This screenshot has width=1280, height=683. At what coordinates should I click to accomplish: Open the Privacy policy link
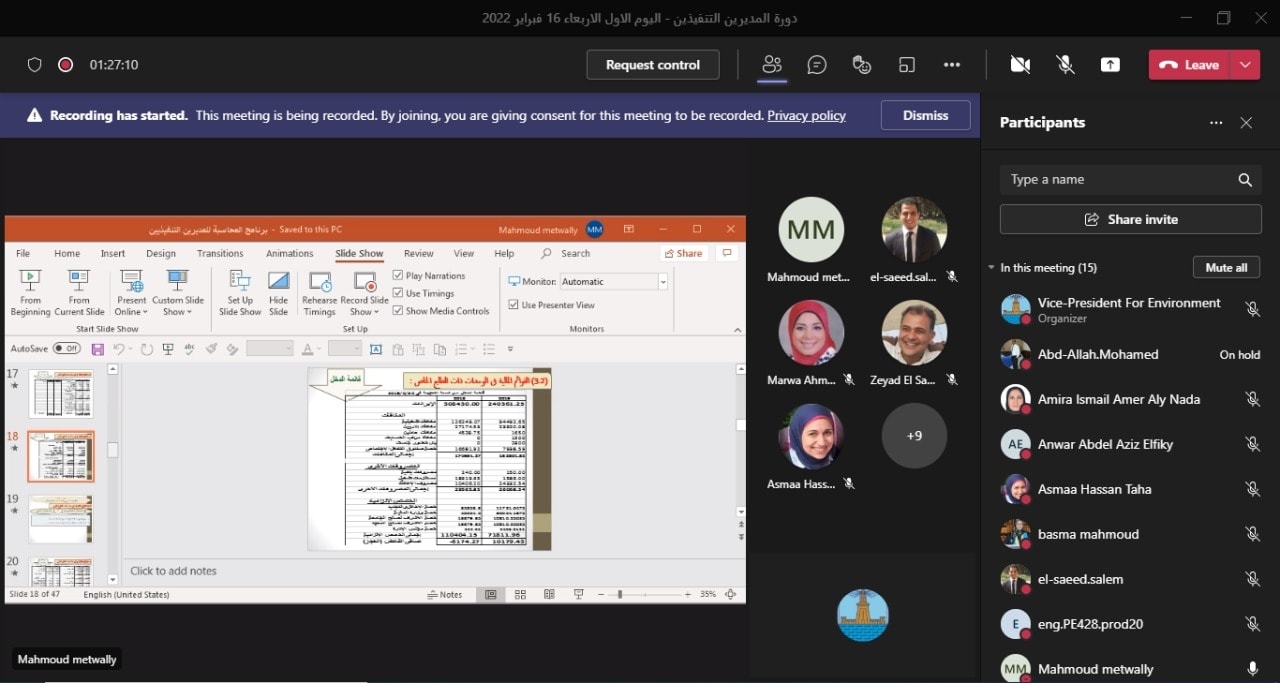pos(806,116)
